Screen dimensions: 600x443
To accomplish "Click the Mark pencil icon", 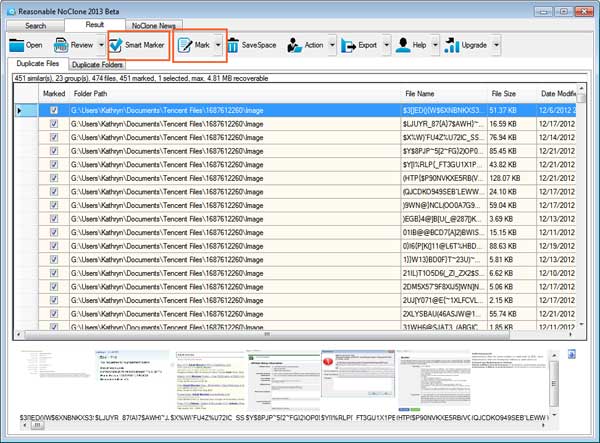I will pyautogui.click(x=185, y=45).
